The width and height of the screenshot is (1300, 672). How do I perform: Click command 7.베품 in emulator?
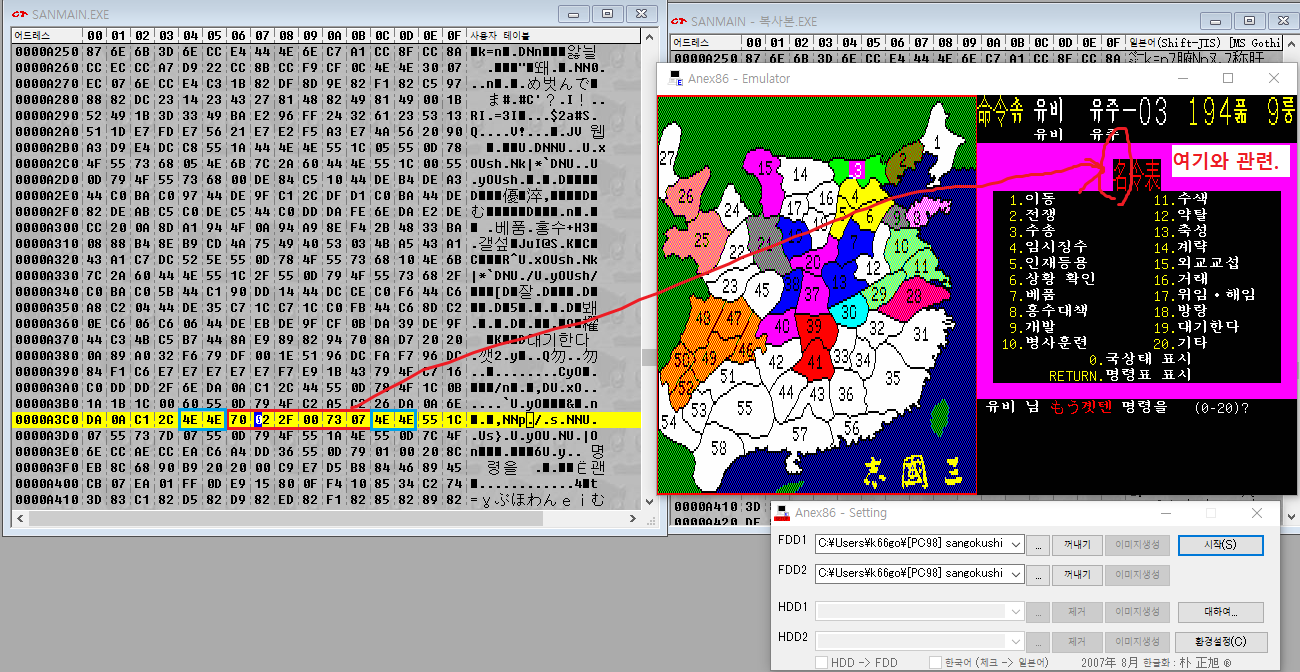(1031, 294)
